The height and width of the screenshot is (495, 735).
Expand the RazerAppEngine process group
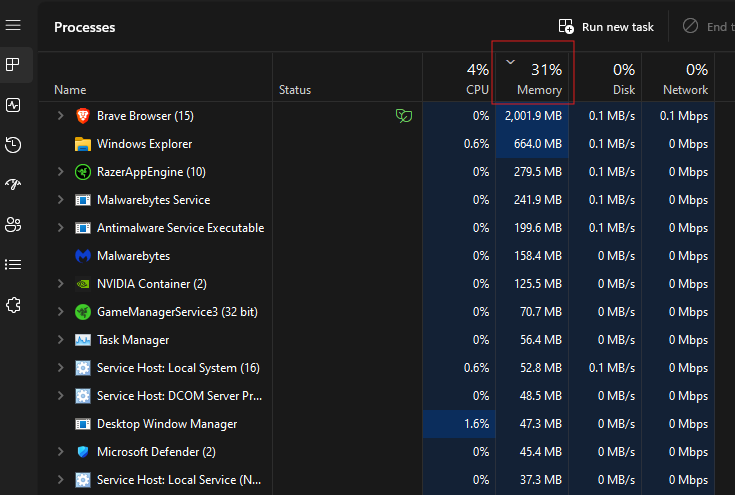click(60, 172)
